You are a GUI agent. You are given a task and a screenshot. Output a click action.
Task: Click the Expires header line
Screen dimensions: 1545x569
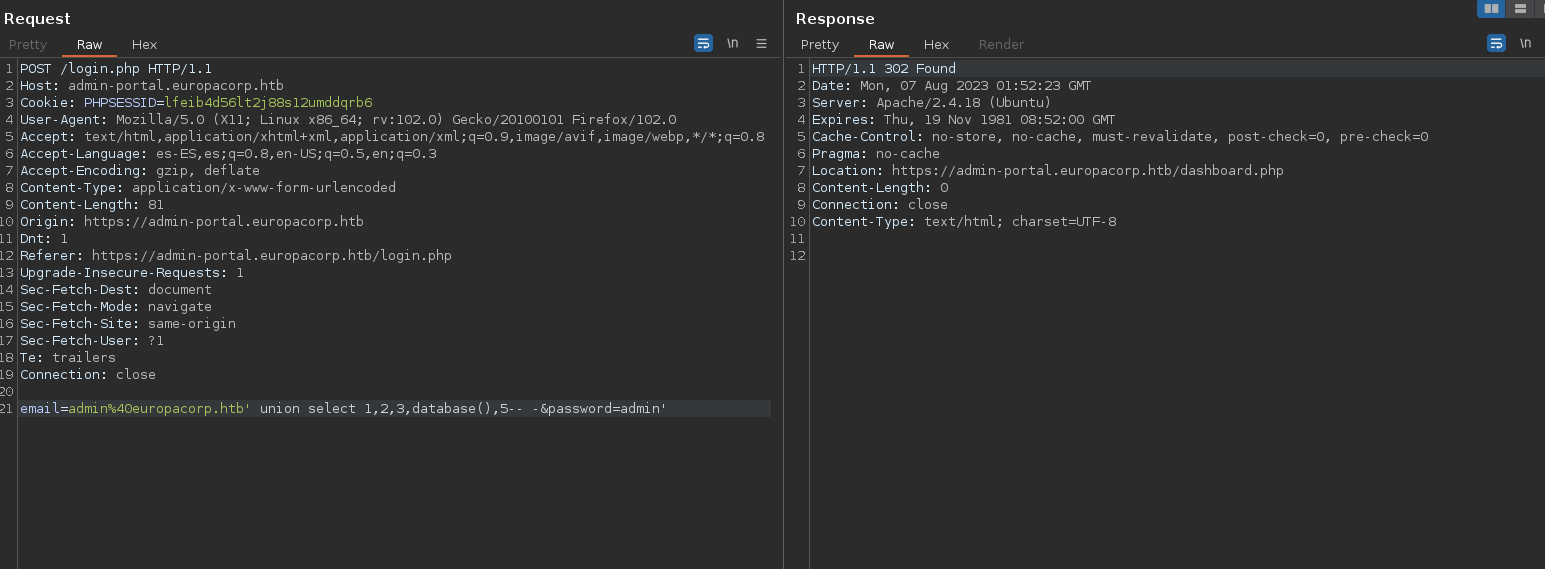click(963, 119)
